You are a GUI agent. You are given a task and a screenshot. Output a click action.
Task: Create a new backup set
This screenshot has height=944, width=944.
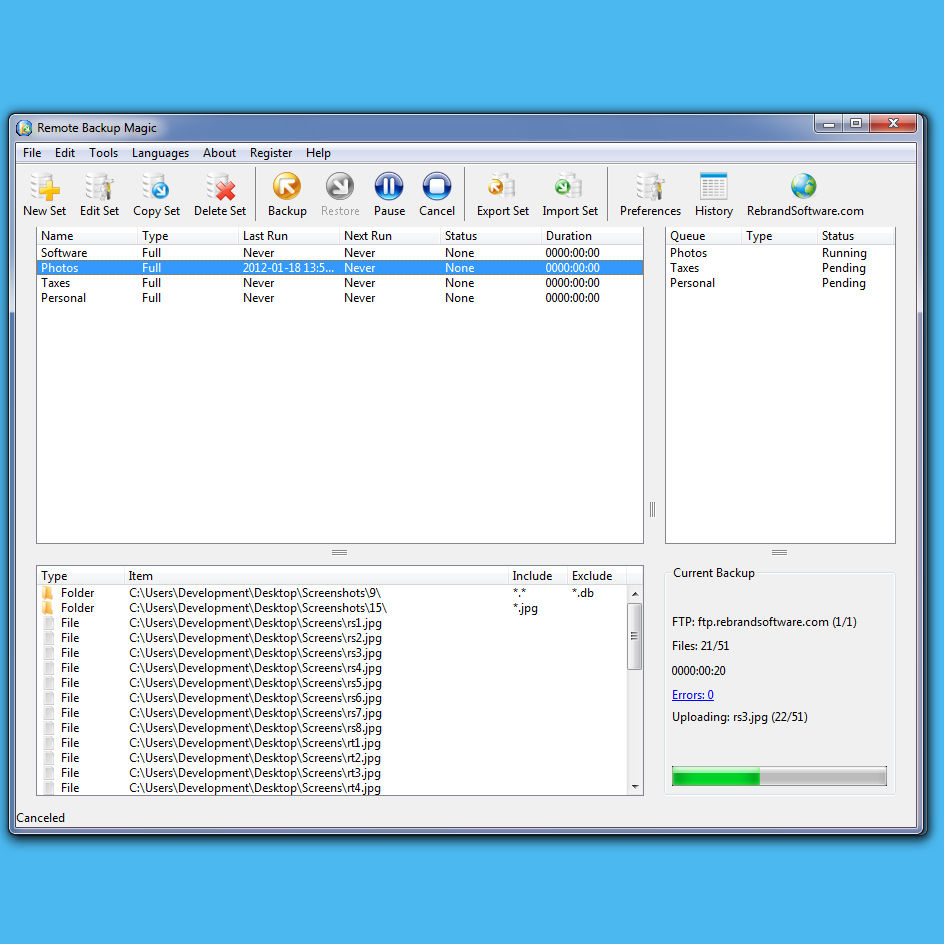pos(45,194)
